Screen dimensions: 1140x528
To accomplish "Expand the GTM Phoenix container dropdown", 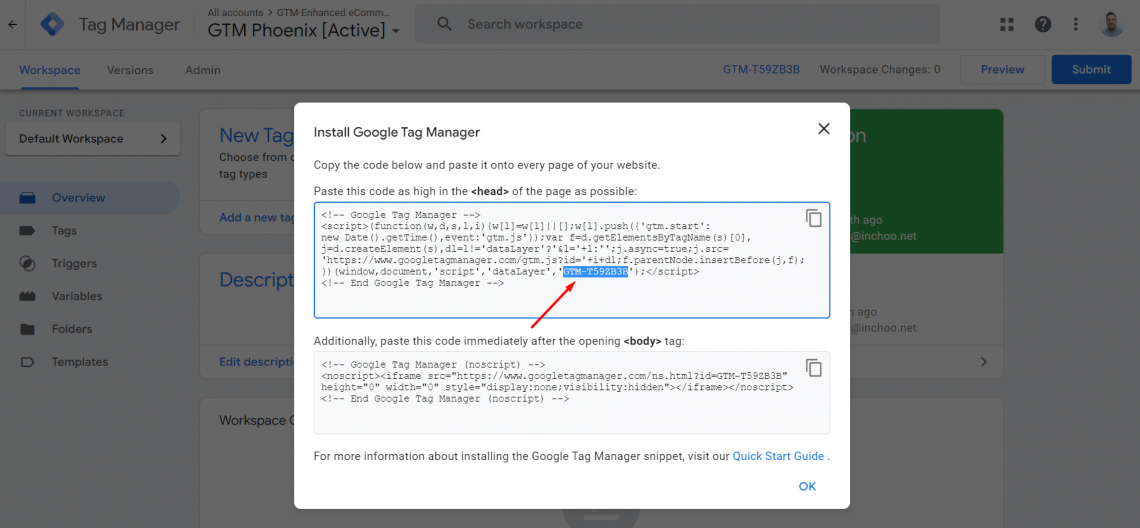I will 396,31.
